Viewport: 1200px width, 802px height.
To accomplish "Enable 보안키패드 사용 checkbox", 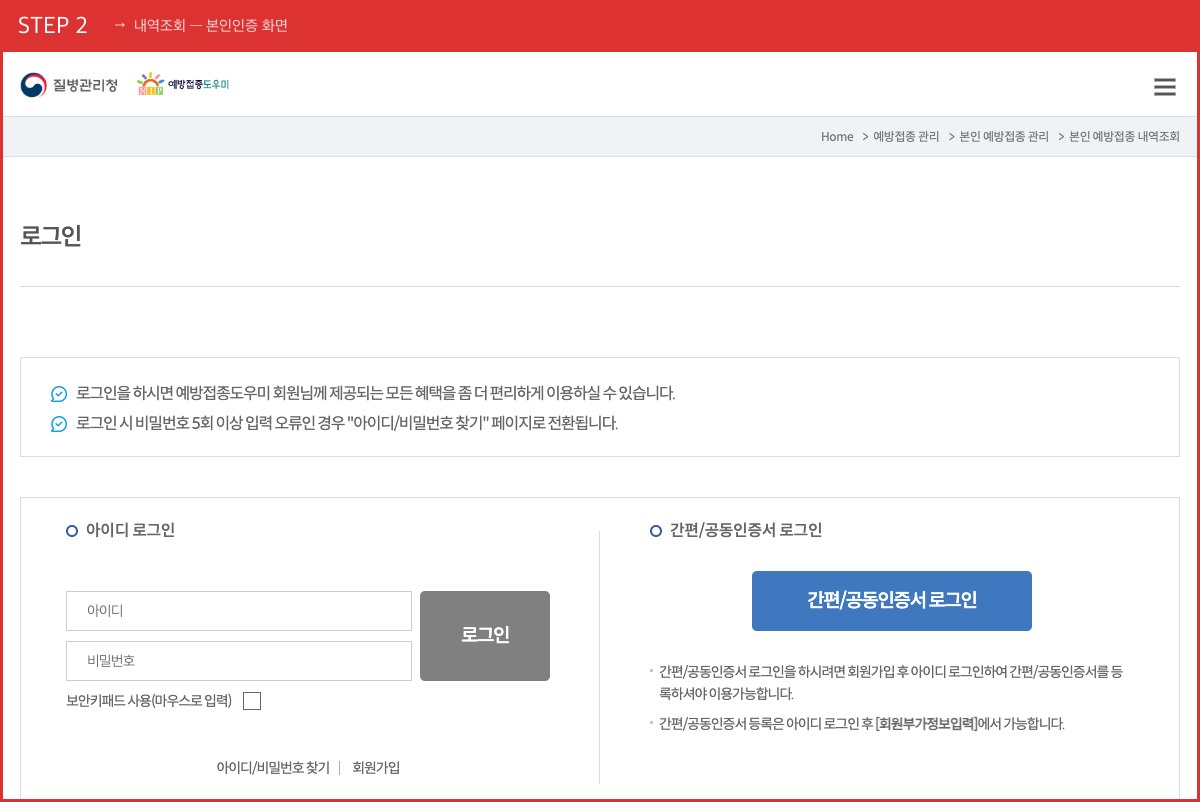I will [252, 701].
